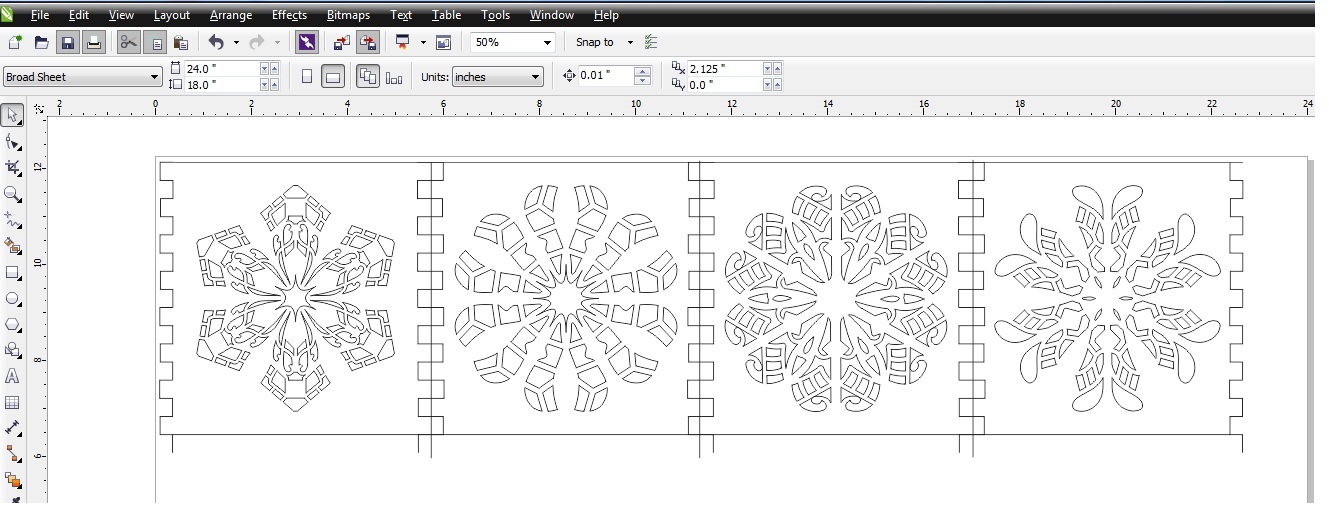Open the Units inches dropdown
1329x522 pixels.
pyautogui.click(x=536, y=77)
